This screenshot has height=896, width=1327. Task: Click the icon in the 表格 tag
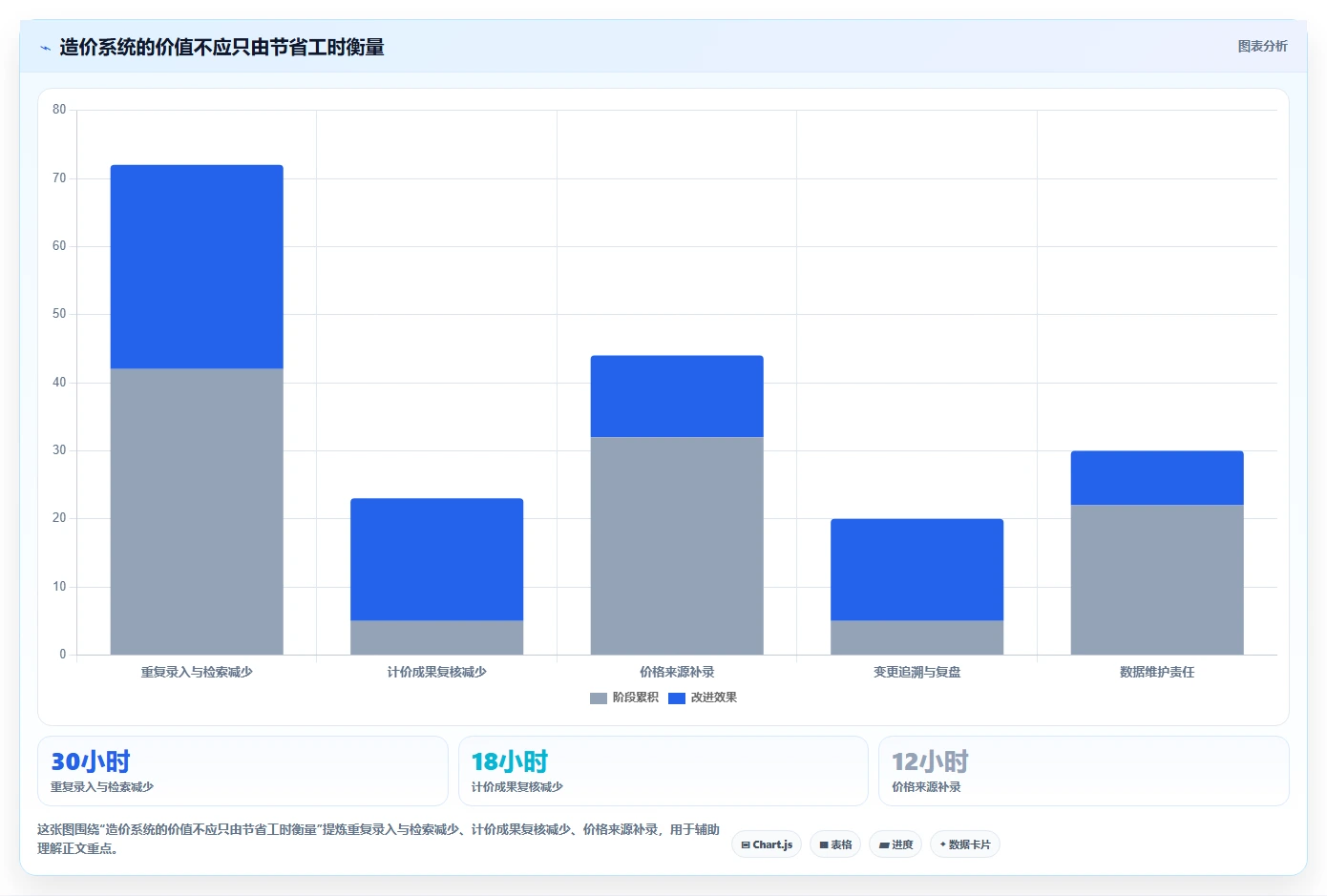824,845
